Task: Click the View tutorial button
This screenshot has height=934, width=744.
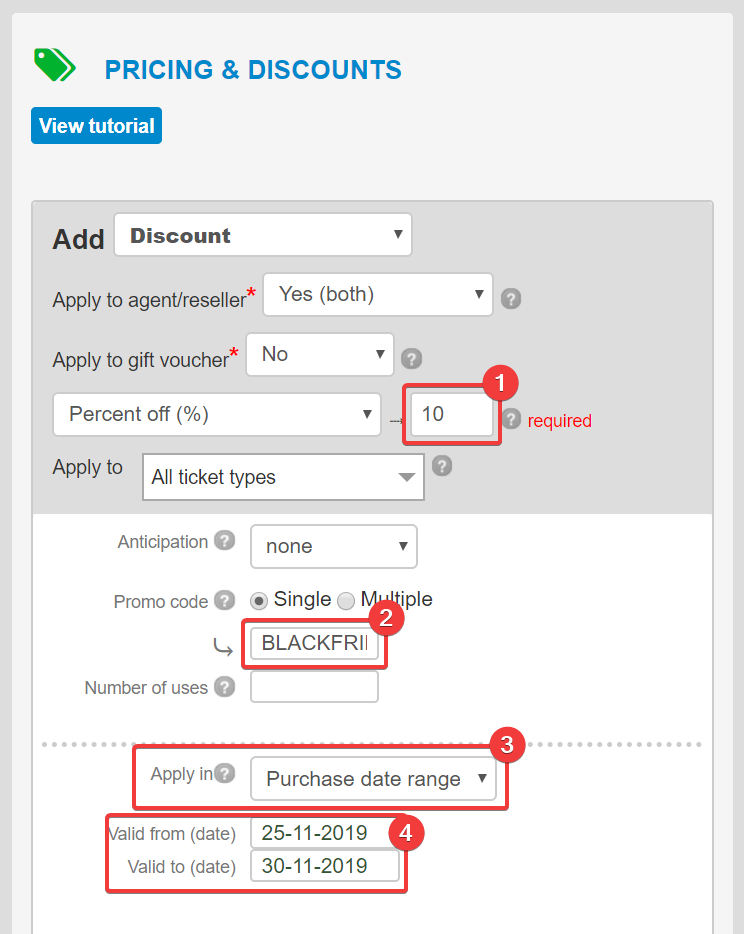Action: click(x=96, y=126)
